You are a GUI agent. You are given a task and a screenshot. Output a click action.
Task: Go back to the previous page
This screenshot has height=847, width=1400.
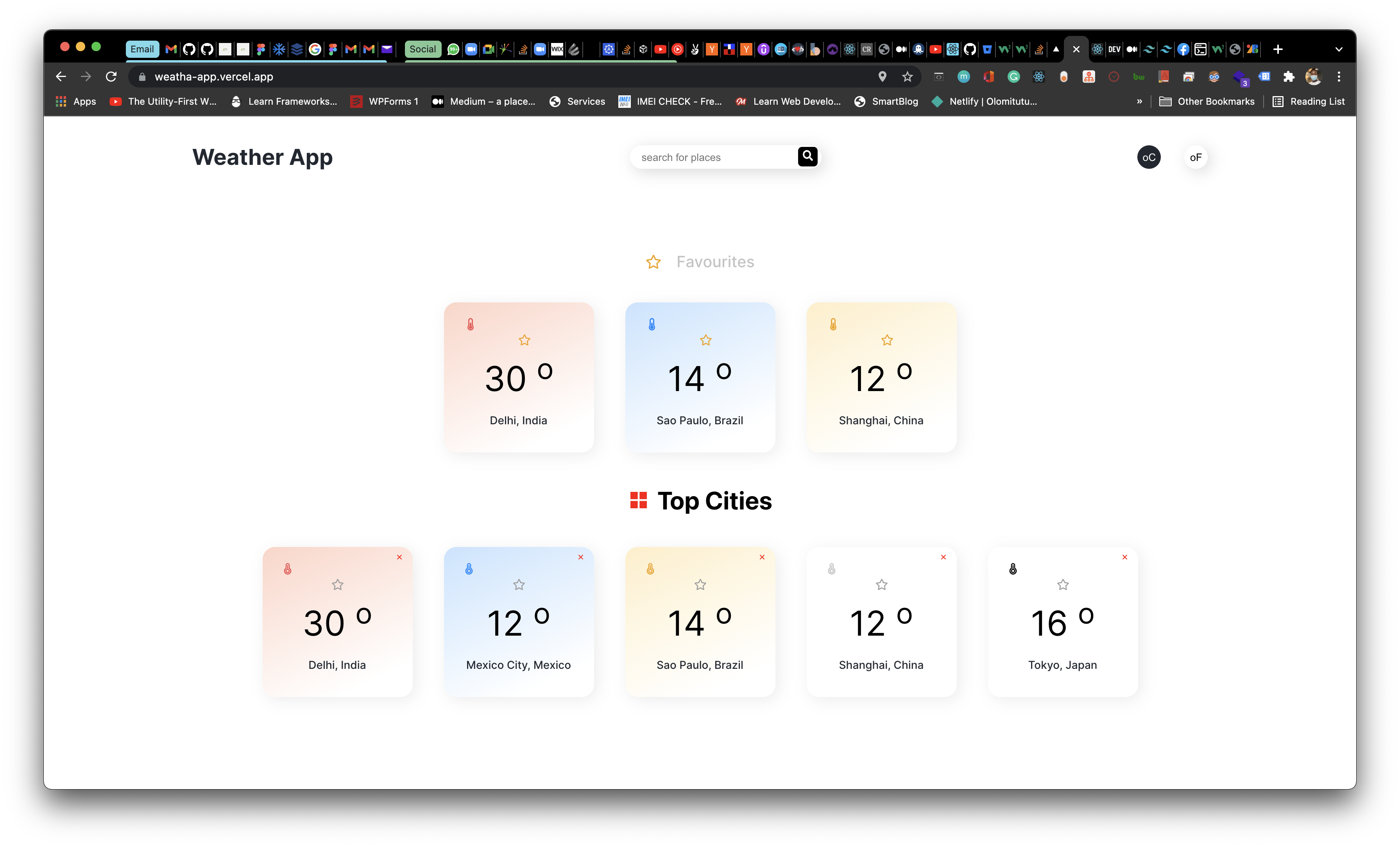[x=61, y=77]
